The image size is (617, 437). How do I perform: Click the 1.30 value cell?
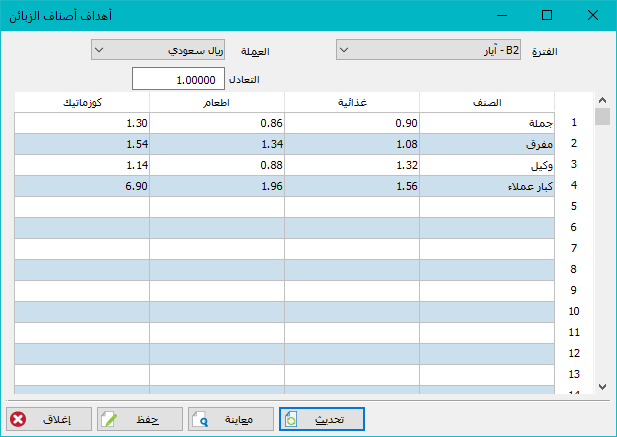(82, 123)
